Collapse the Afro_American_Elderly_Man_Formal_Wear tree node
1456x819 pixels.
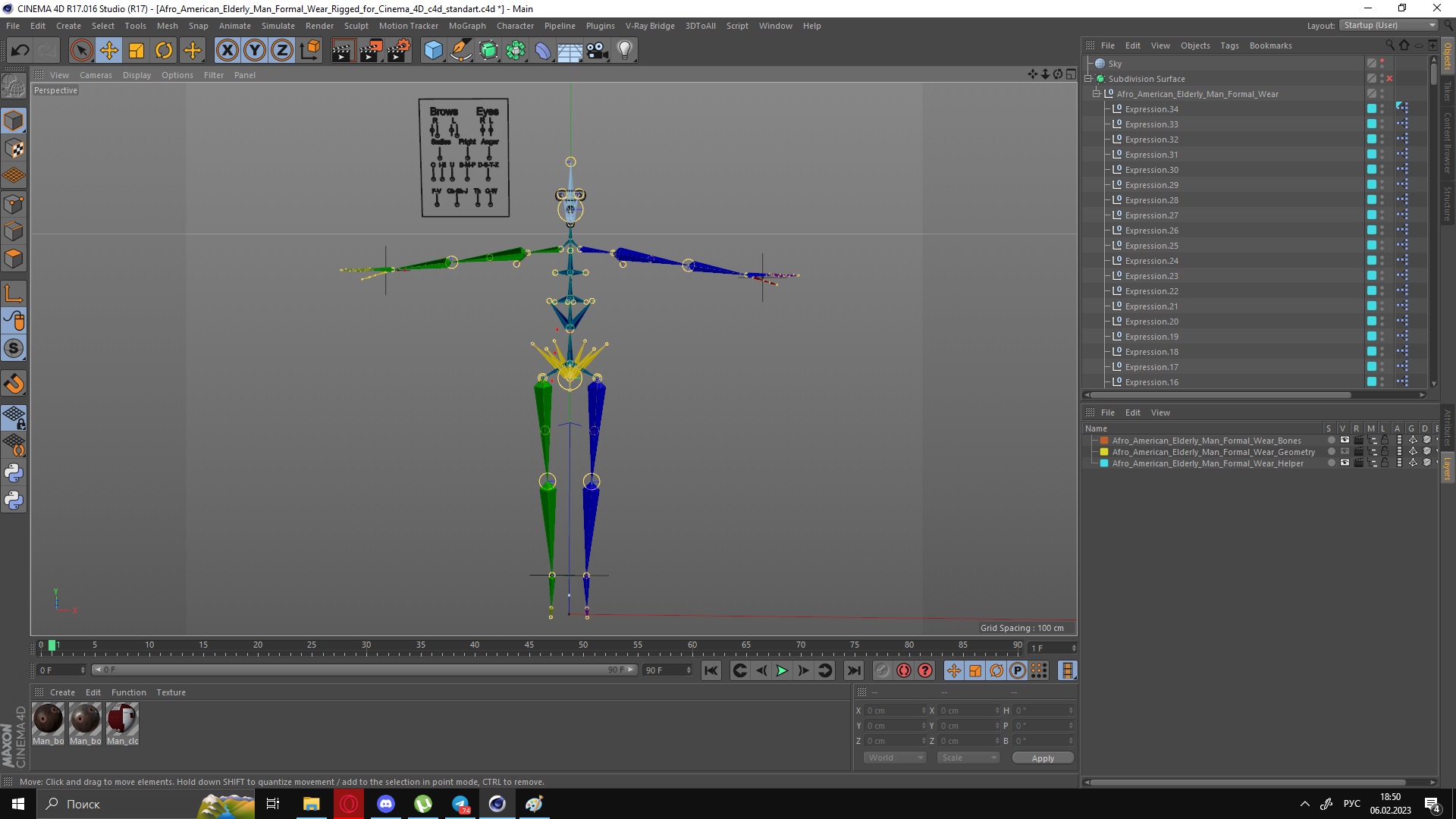pos(1097,94)
